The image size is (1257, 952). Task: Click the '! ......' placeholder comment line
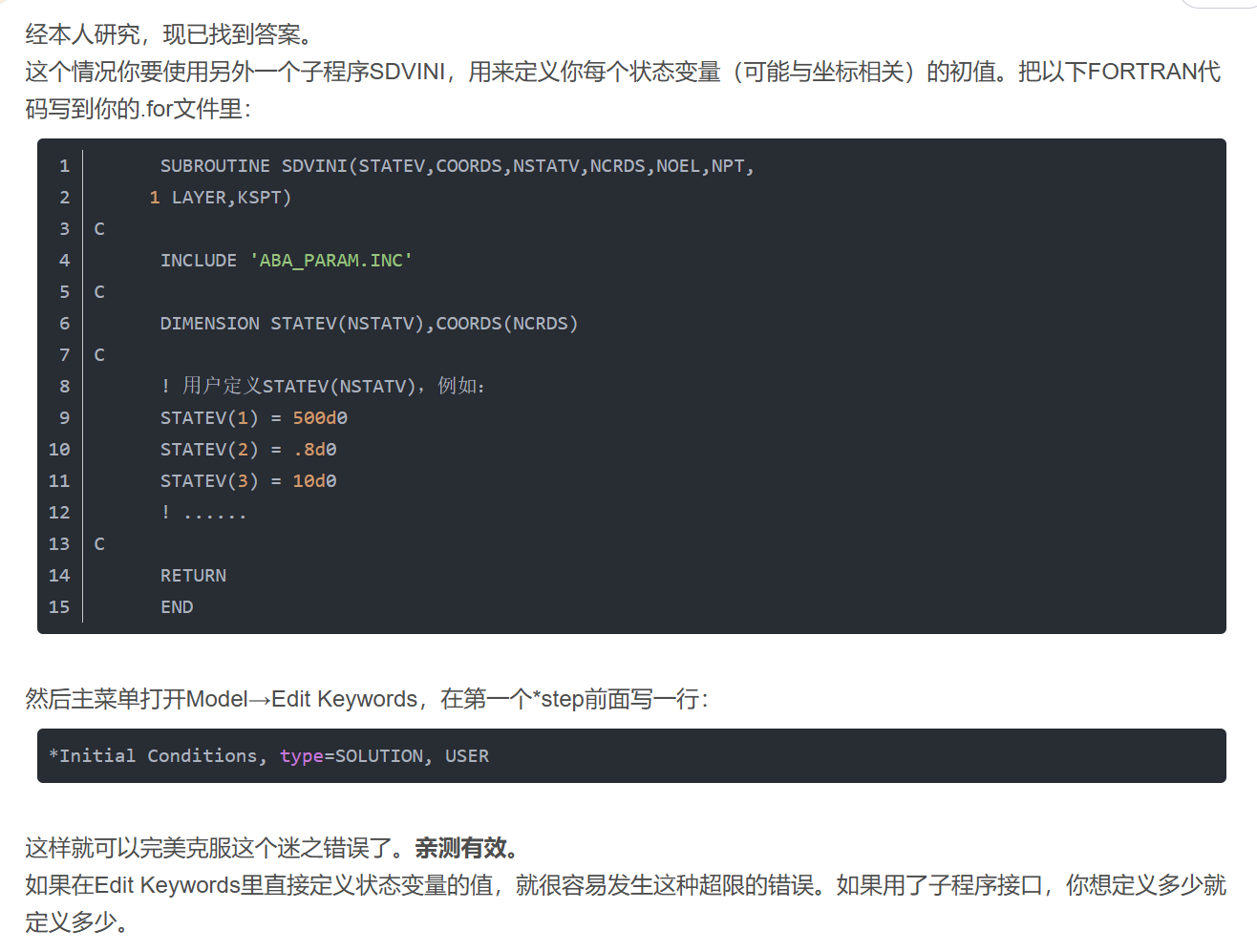coord(203,513)
